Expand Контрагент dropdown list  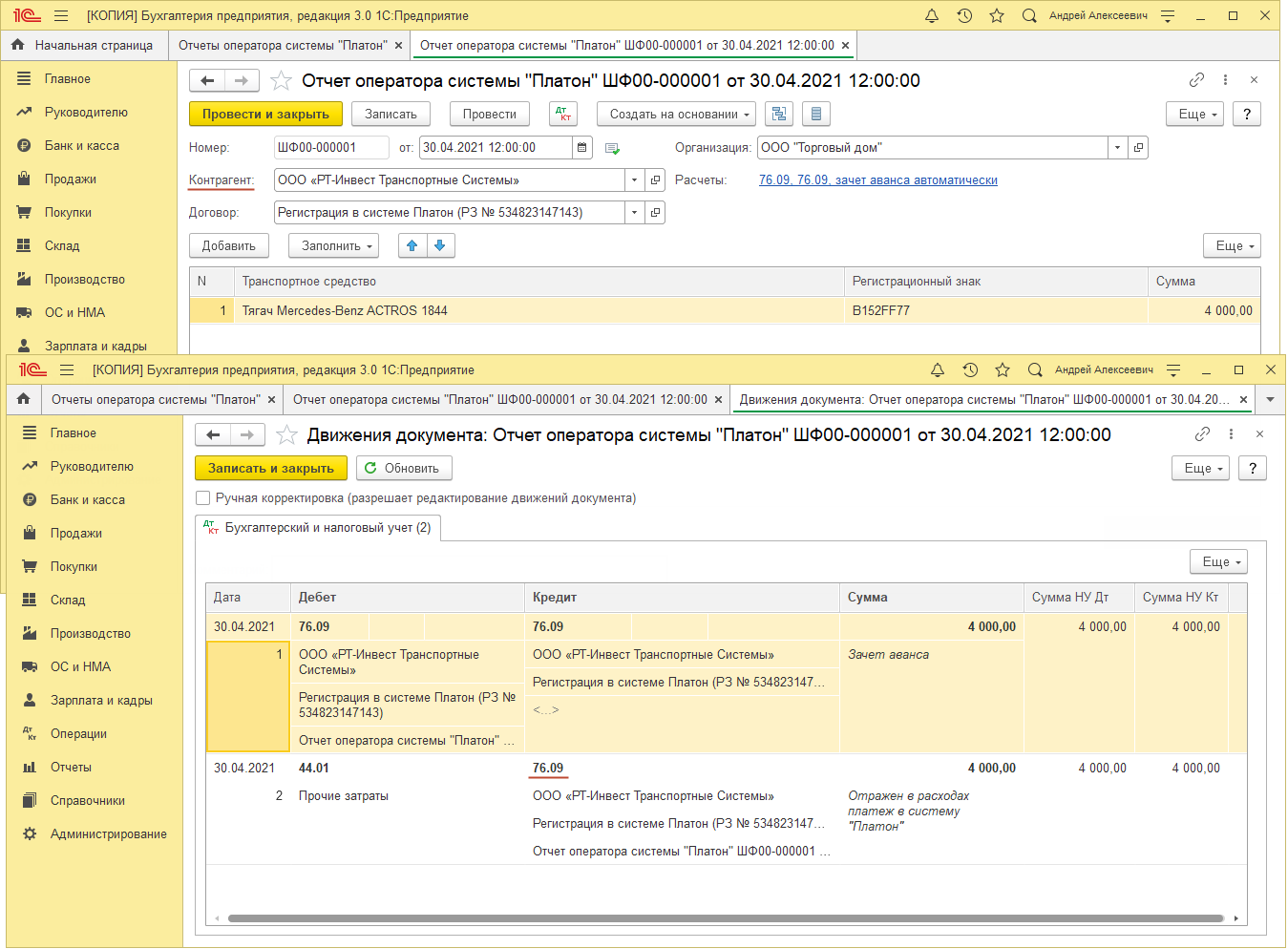tap(634, 179)
